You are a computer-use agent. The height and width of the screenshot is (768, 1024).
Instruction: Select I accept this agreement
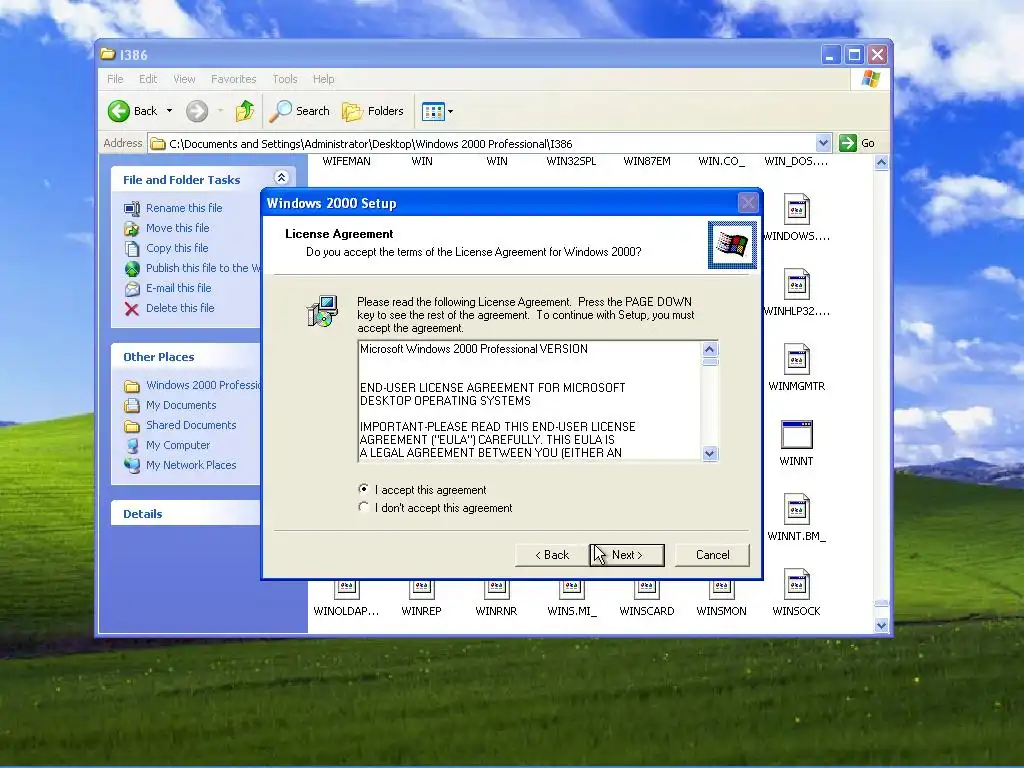coord(364,489)
